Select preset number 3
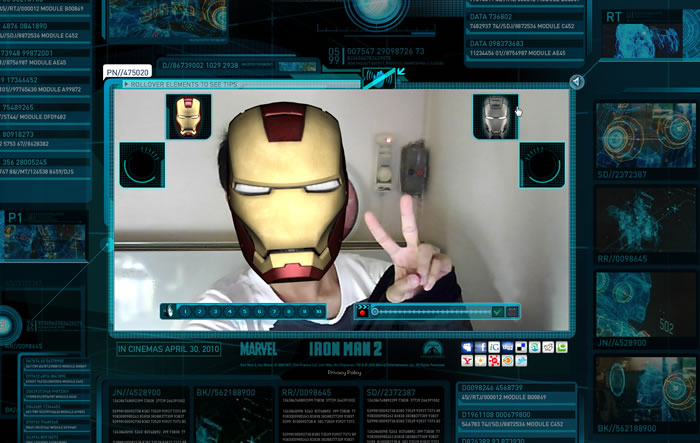This screenshot has height=443, width=700. [215, 312]
